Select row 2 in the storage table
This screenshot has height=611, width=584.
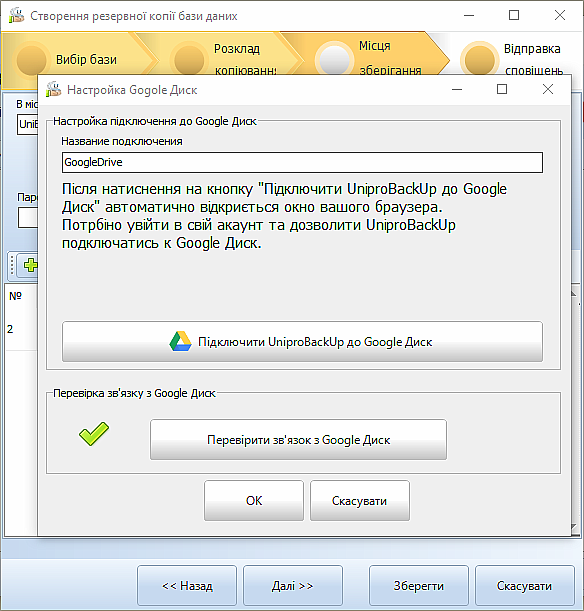point(21,329)
